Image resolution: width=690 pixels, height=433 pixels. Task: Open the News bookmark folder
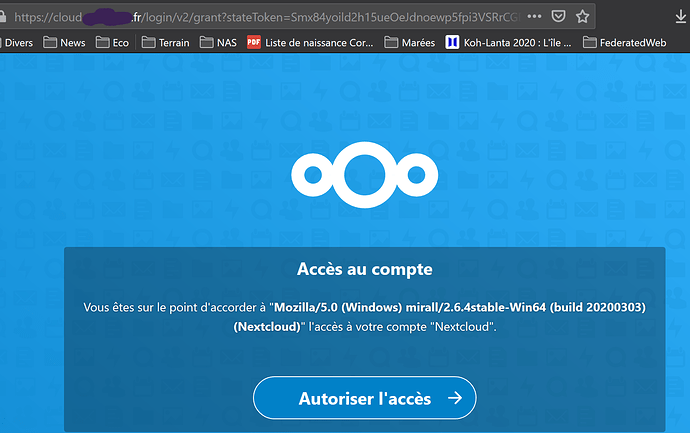64,43
